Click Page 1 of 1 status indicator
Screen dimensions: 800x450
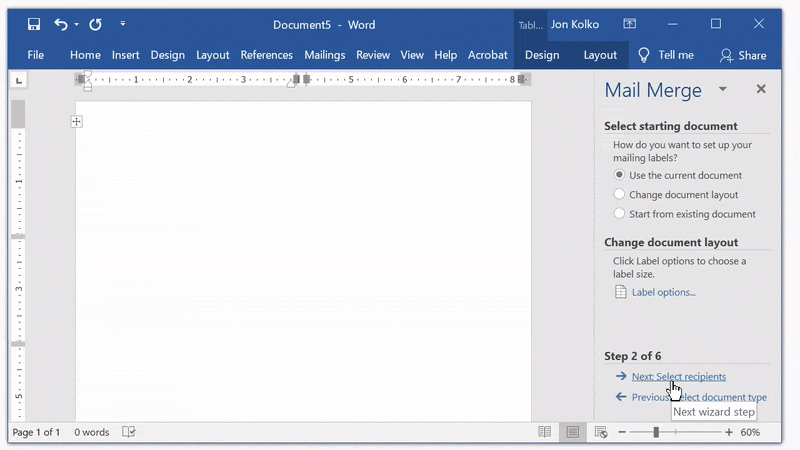(36, 432)
